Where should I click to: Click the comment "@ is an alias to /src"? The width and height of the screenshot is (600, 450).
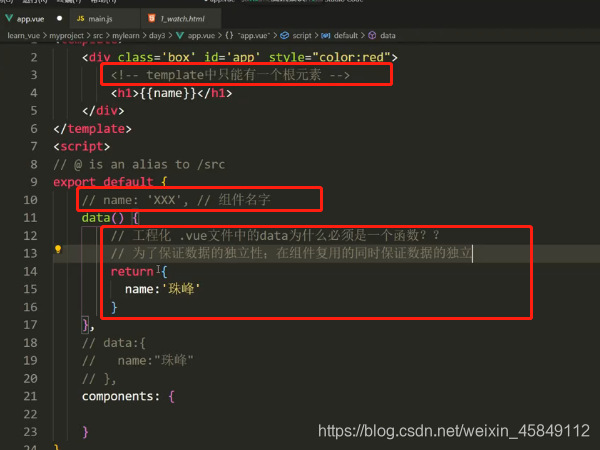click(149, 165)
